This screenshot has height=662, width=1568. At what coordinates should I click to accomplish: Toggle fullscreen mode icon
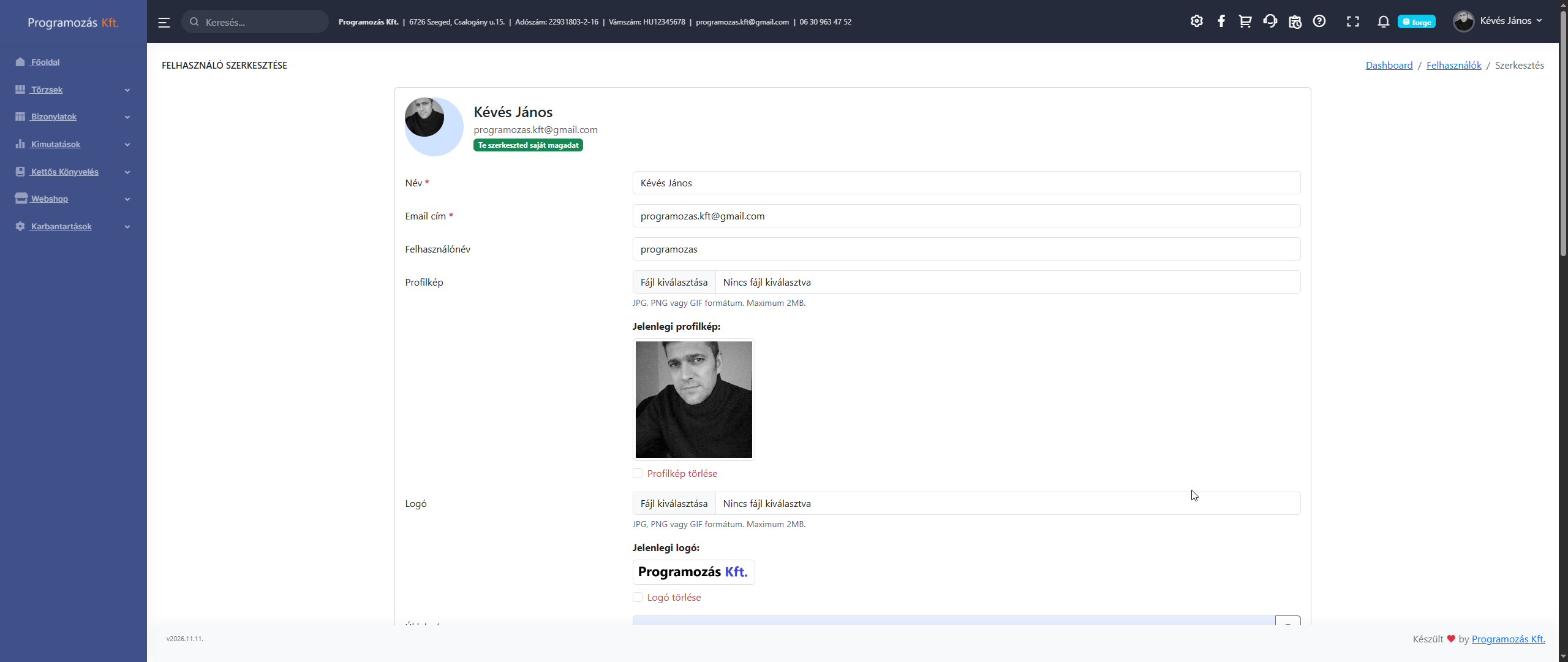1352,21
